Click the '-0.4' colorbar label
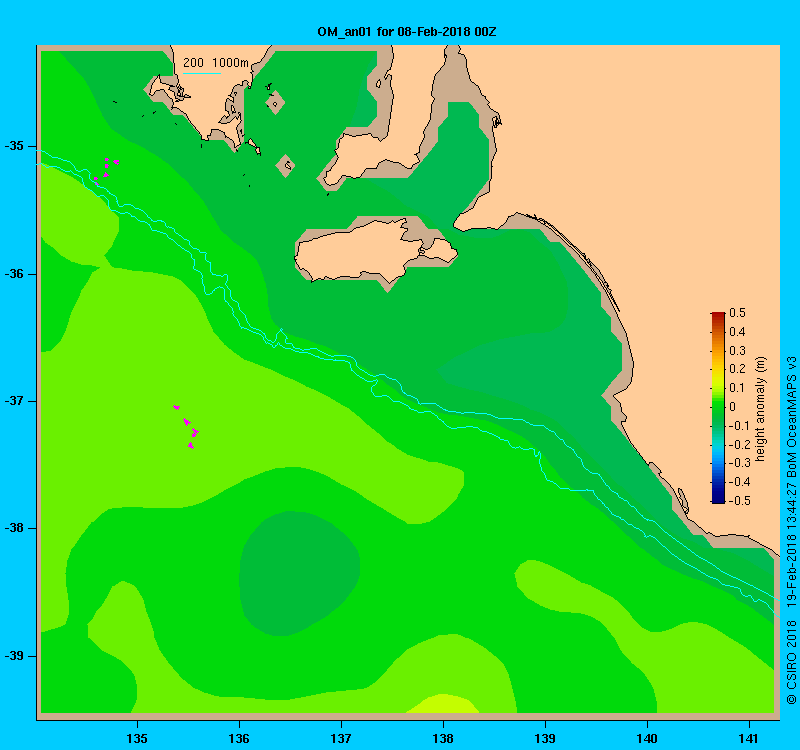This screenshot has width=800, height=750. pyautogui.click(x=738, y=482)
